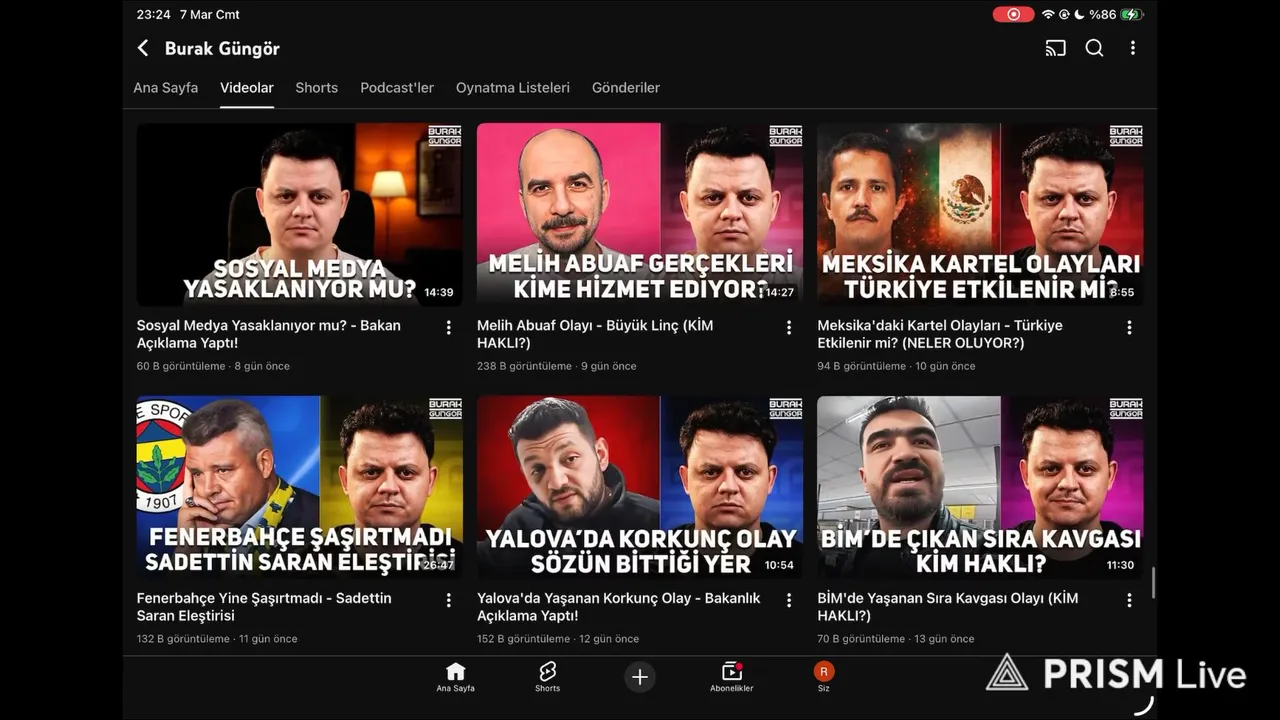Play Yalova'da Korkunç Olay thumbnail
The width and height of the screenshot is (1280, 720).
point(640,487)
